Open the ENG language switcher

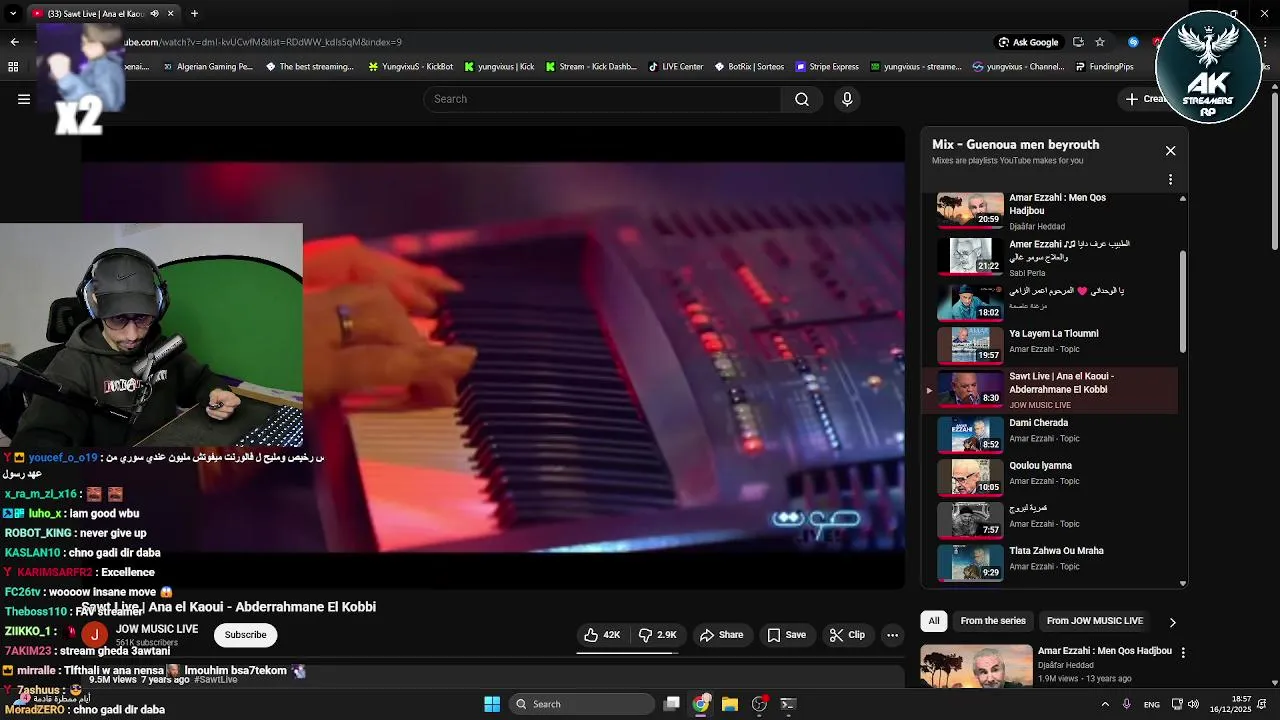tap(1152, 704)
